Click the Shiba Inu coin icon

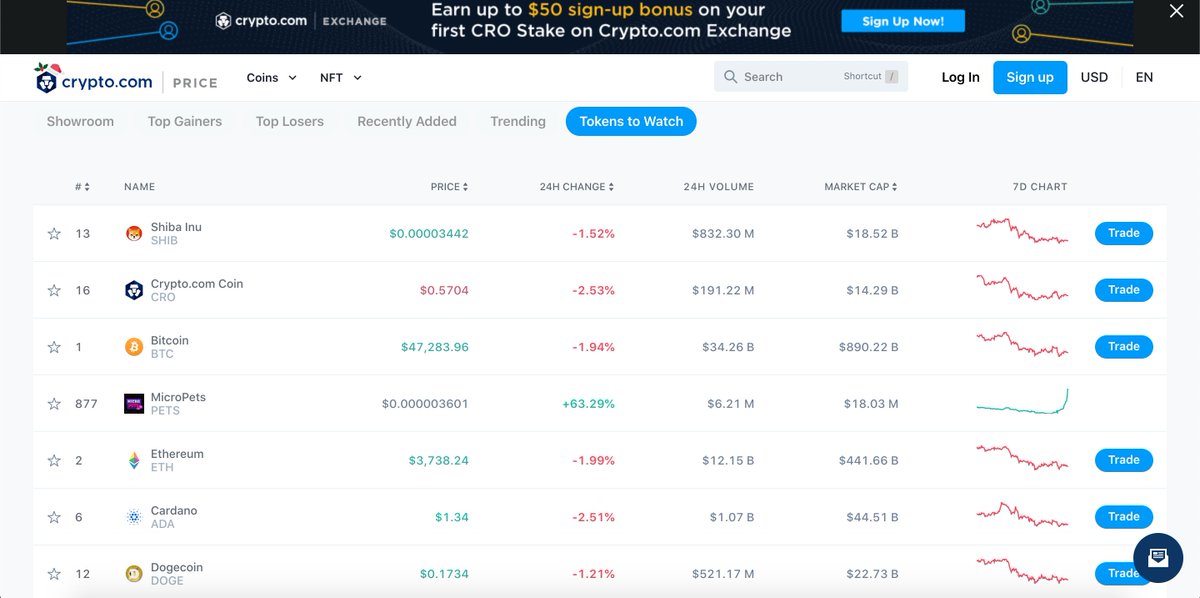134,234
